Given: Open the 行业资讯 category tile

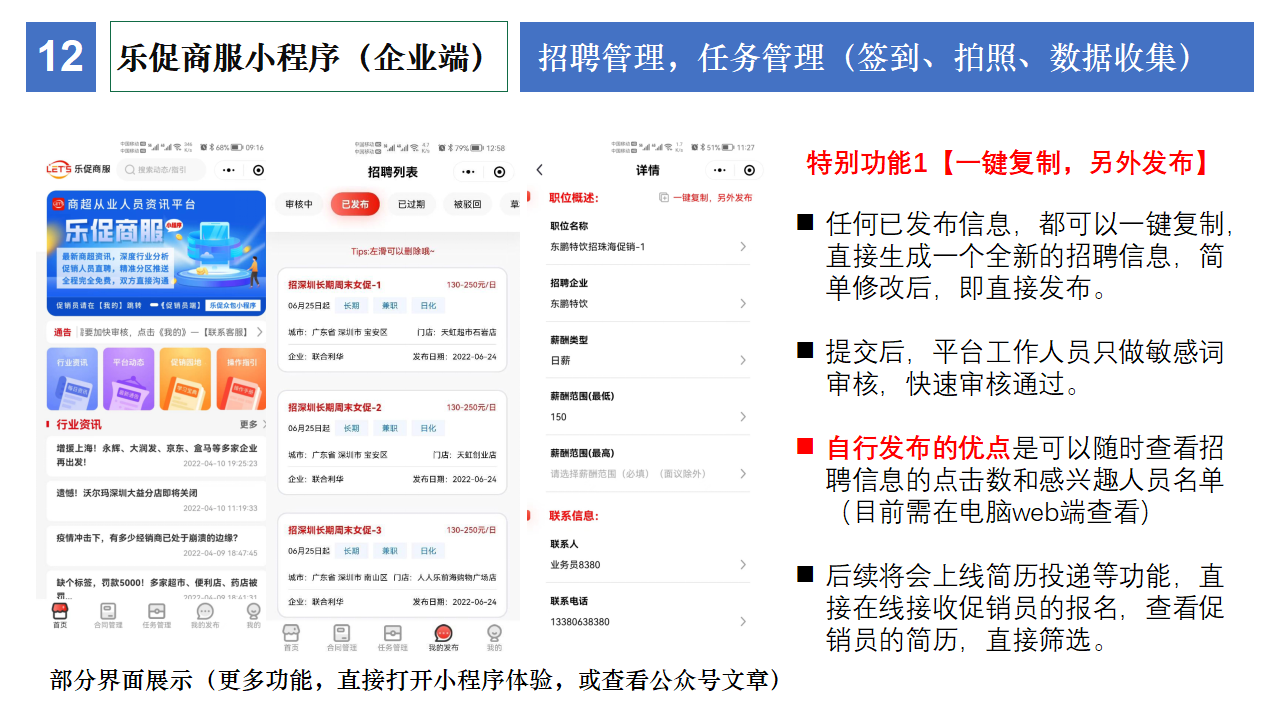Looking at the screenshot, I should click(x=72, y=378).
